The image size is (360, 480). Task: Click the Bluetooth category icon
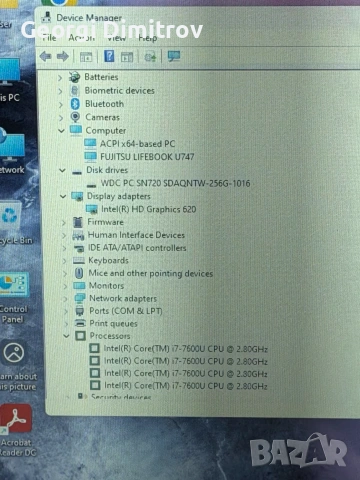pos(75,104)
